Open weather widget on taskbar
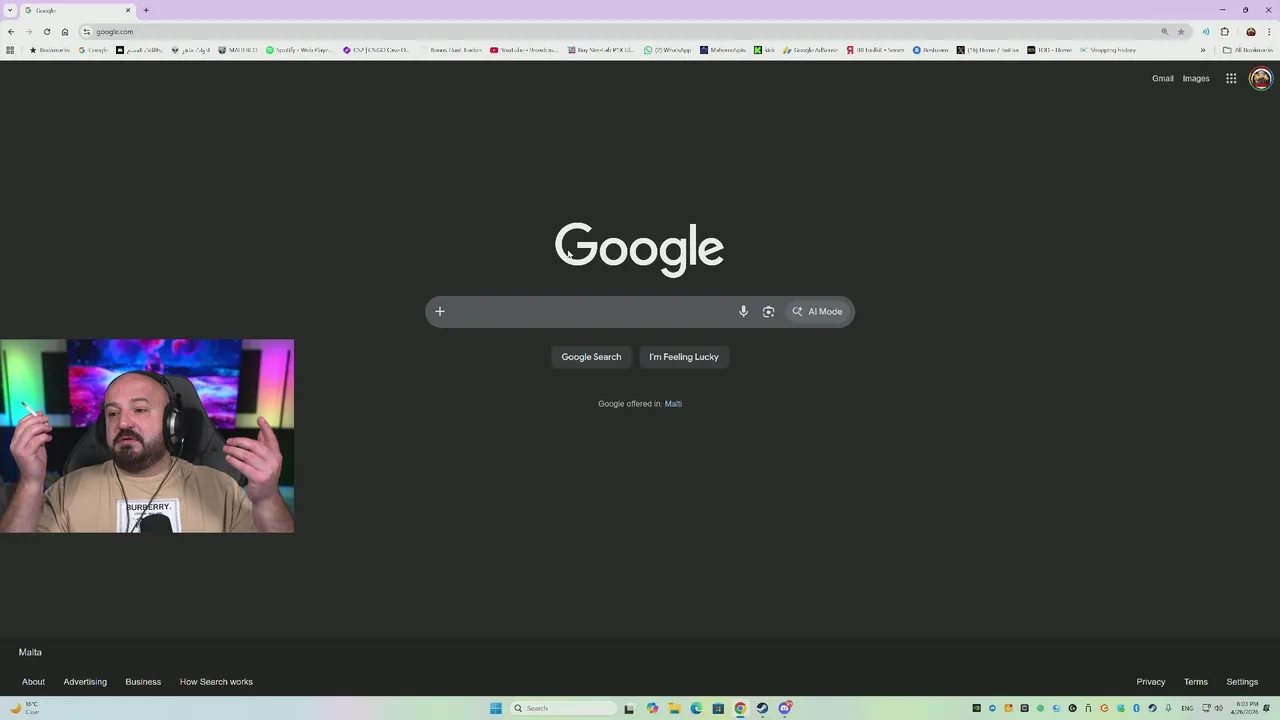 [x=24, y=708]
